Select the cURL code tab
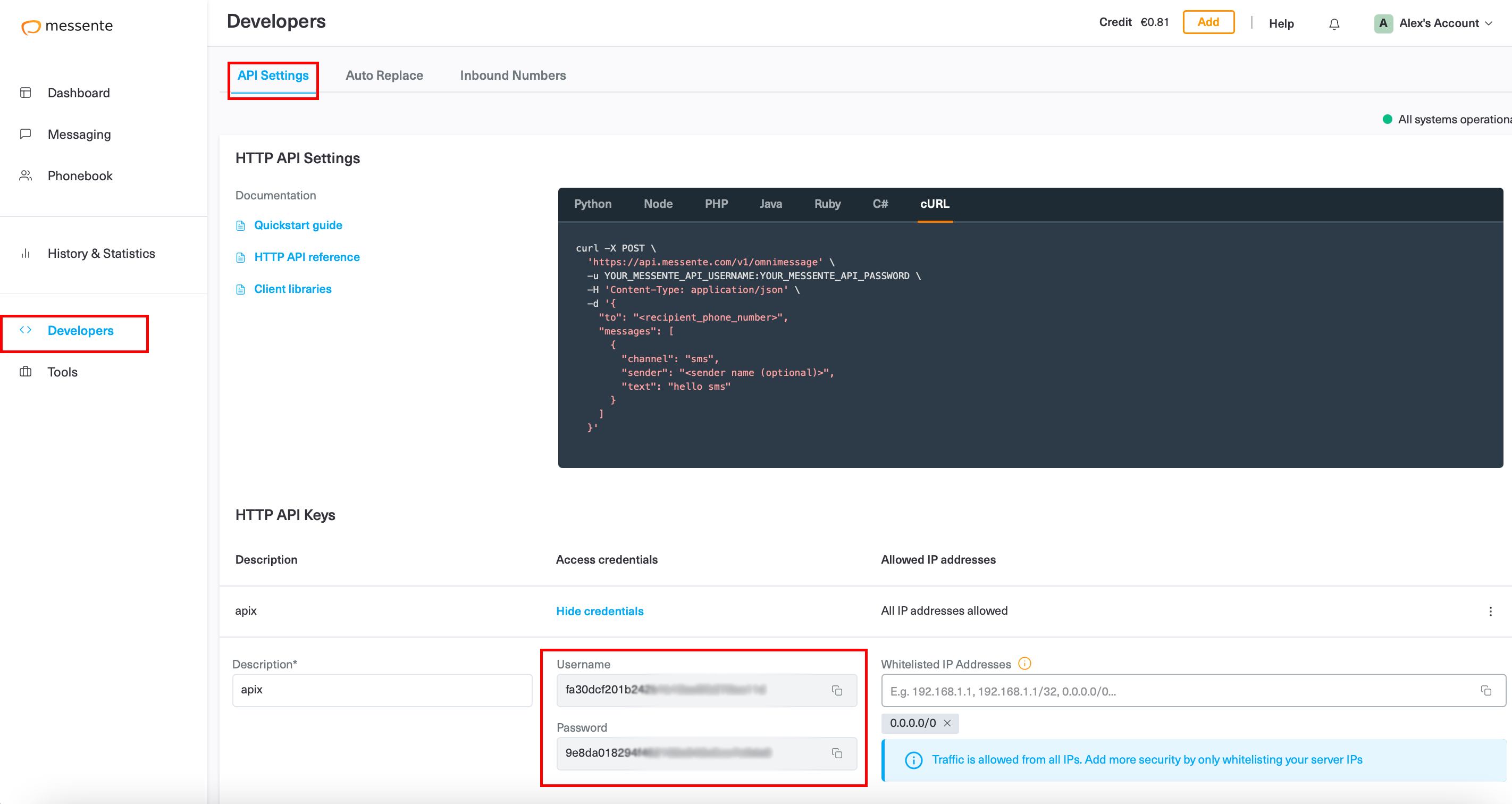This screenshot has width=1512, height=804. point(935,204)
